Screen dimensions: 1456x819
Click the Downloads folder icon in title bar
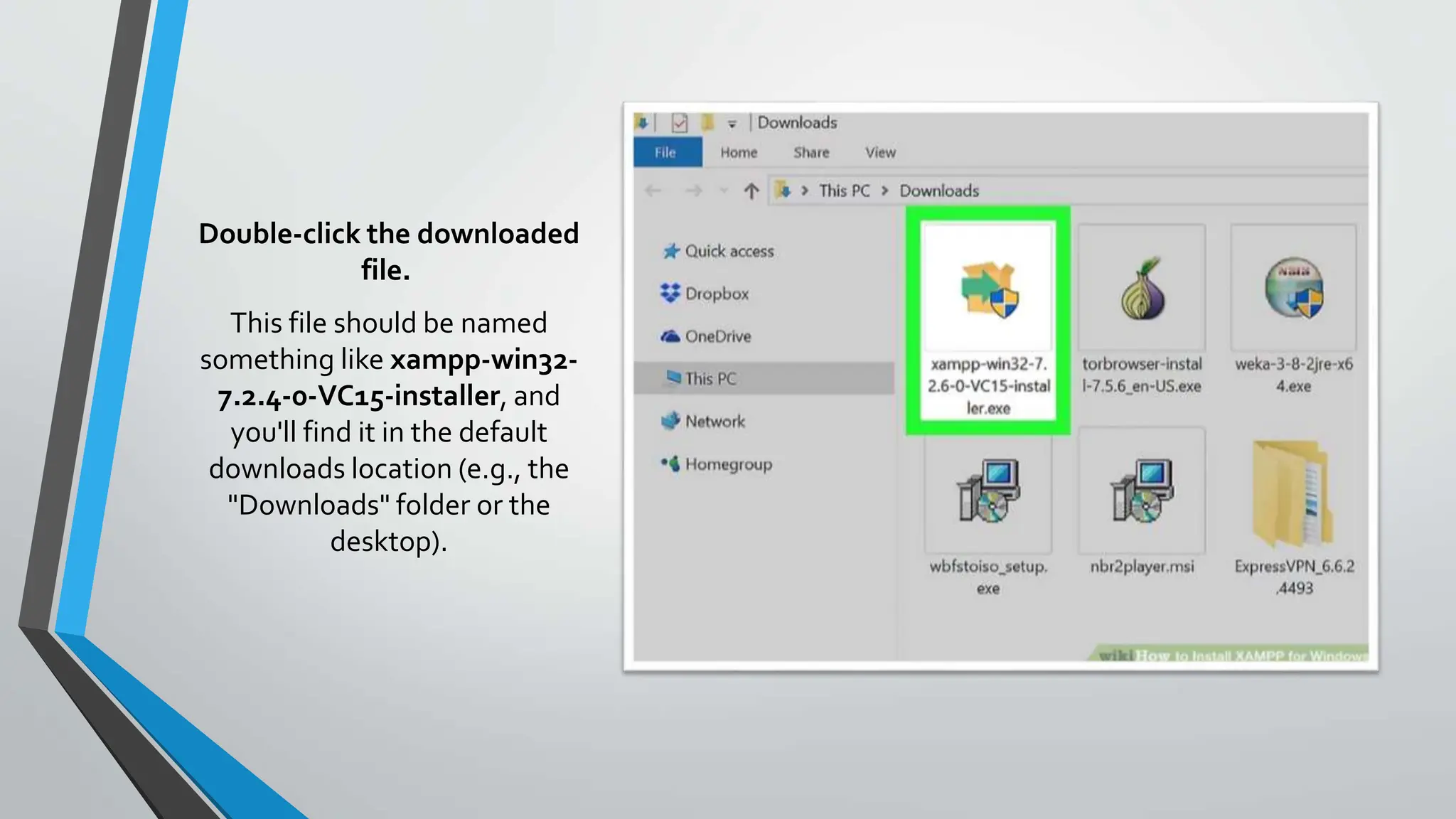[x=641, y=122]
